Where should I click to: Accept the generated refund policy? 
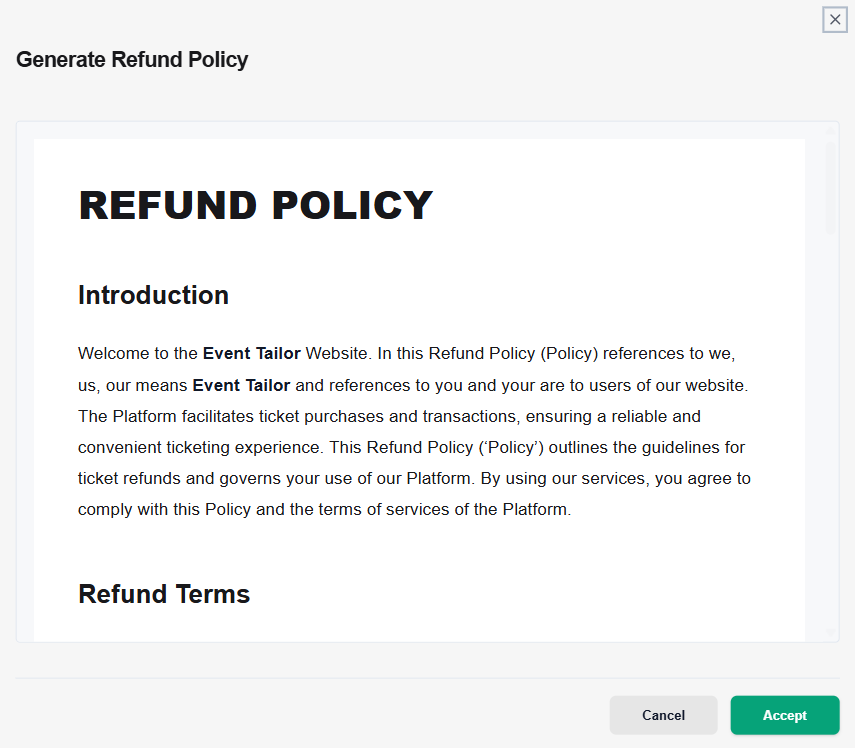(785, 715)
